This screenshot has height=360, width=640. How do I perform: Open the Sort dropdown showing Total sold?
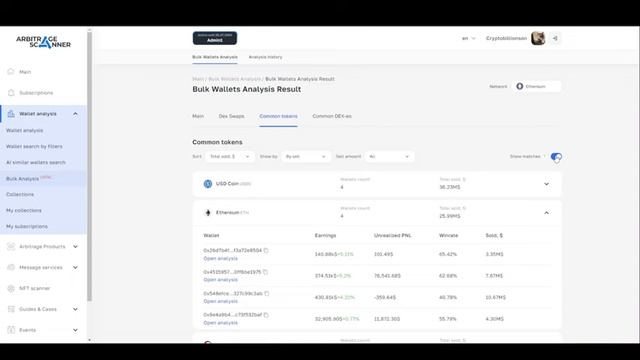click(230, 157)
